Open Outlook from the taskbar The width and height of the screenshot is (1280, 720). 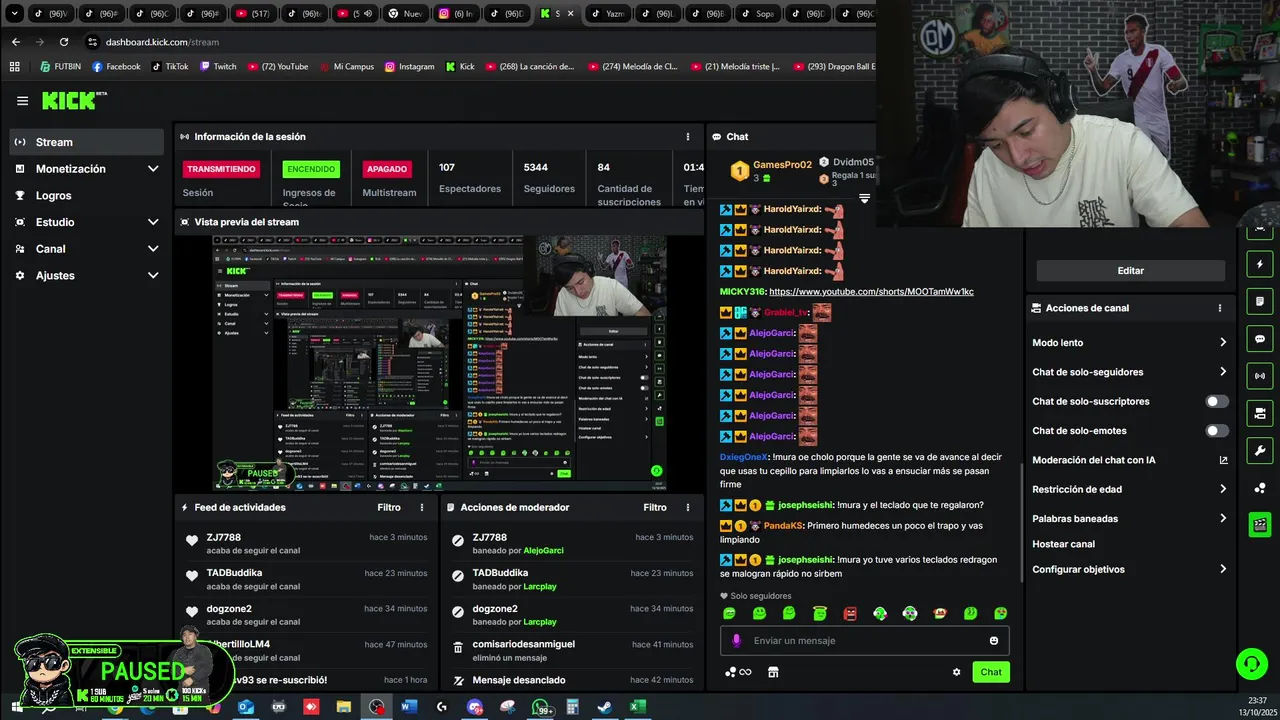point(246,707)
